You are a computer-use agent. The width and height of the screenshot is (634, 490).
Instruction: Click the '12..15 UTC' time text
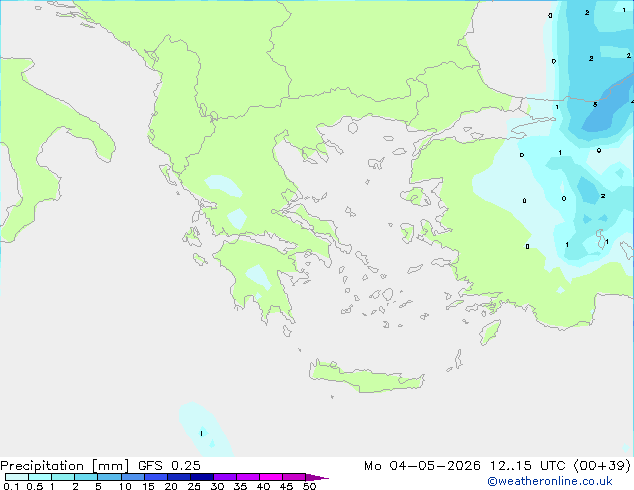527,466
